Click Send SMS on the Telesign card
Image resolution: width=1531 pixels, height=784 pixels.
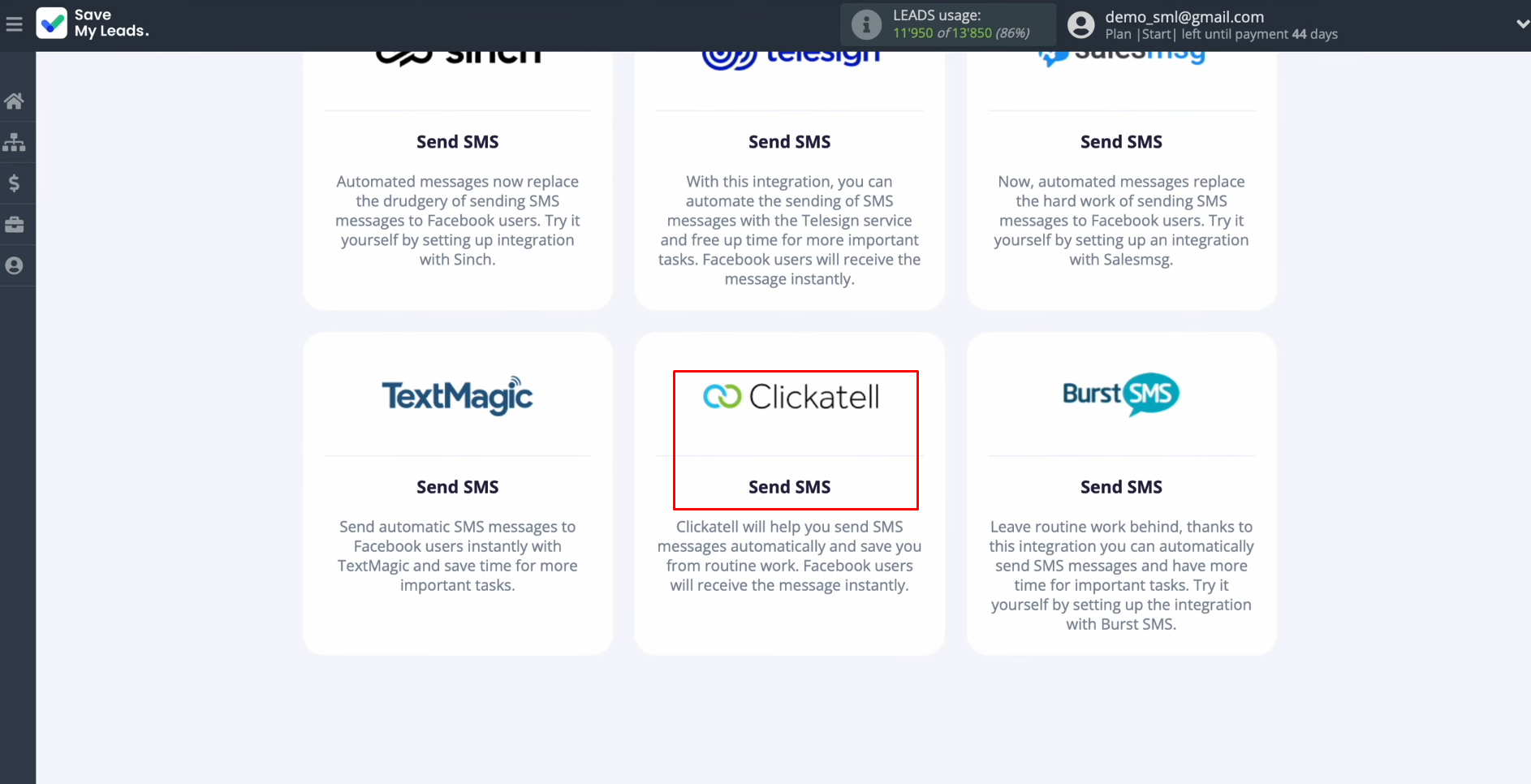pos(790,142)
